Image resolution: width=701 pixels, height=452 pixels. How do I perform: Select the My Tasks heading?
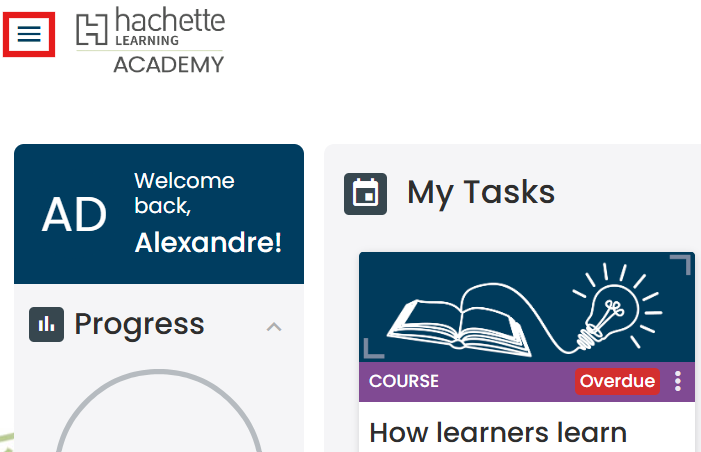pos(480,192)
